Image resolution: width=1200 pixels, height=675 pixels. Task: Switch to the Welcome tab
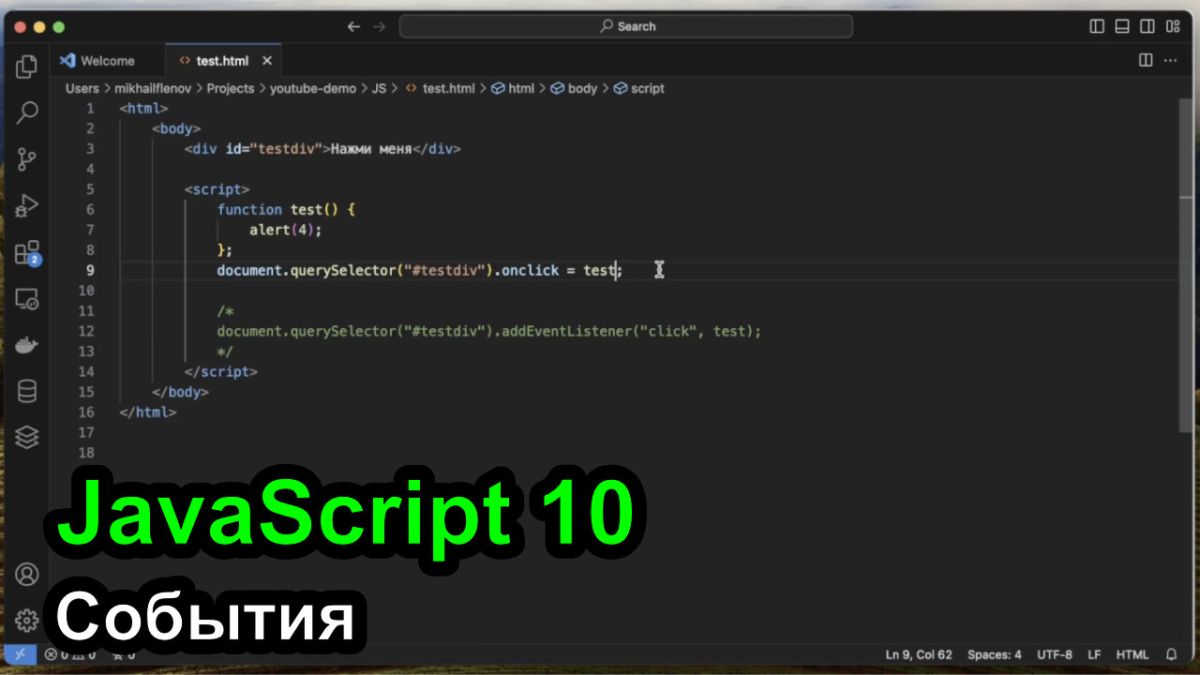107,61
